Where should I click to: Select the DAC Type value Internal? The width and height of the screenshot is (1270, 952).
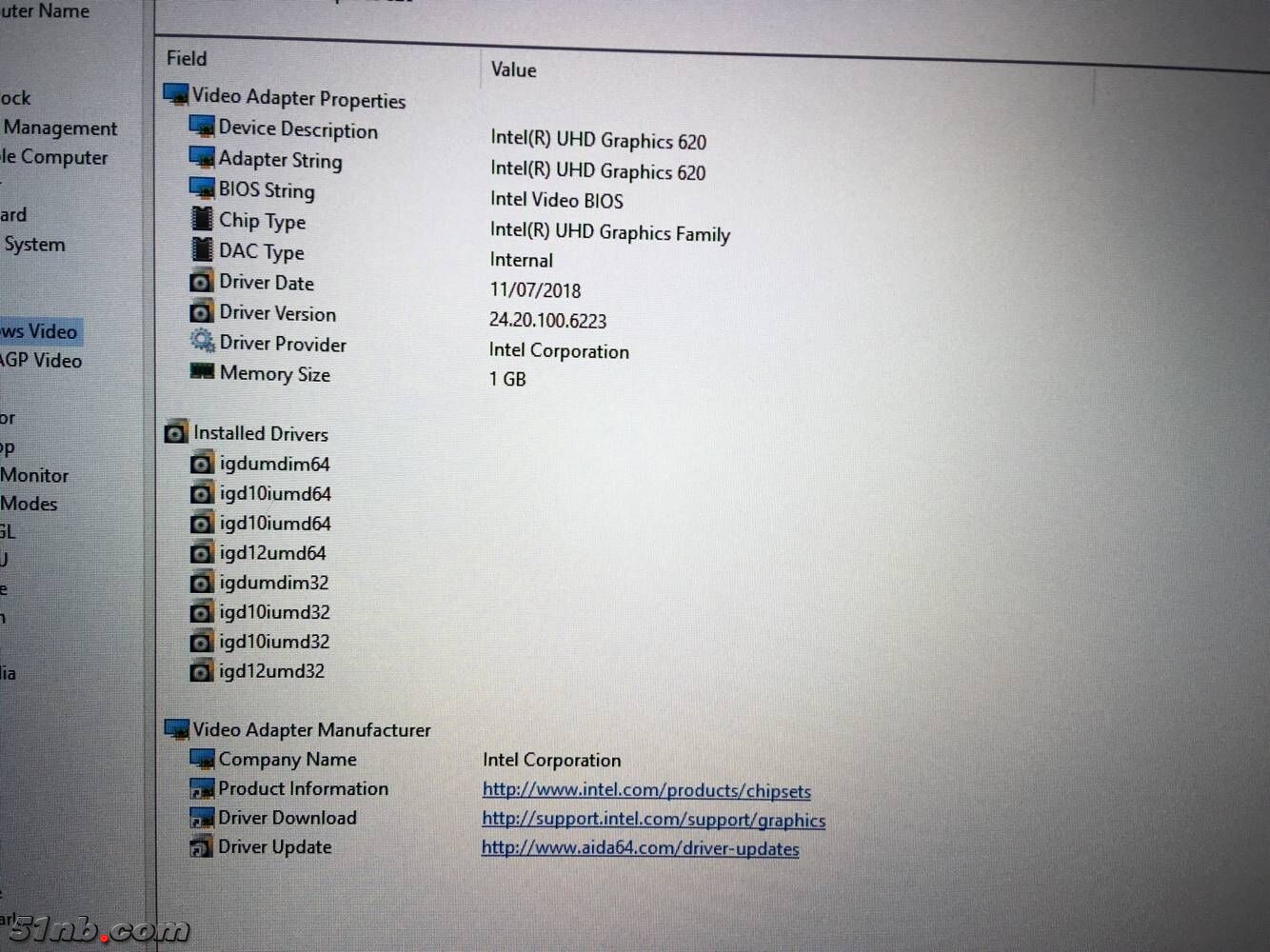pos(521,260)
